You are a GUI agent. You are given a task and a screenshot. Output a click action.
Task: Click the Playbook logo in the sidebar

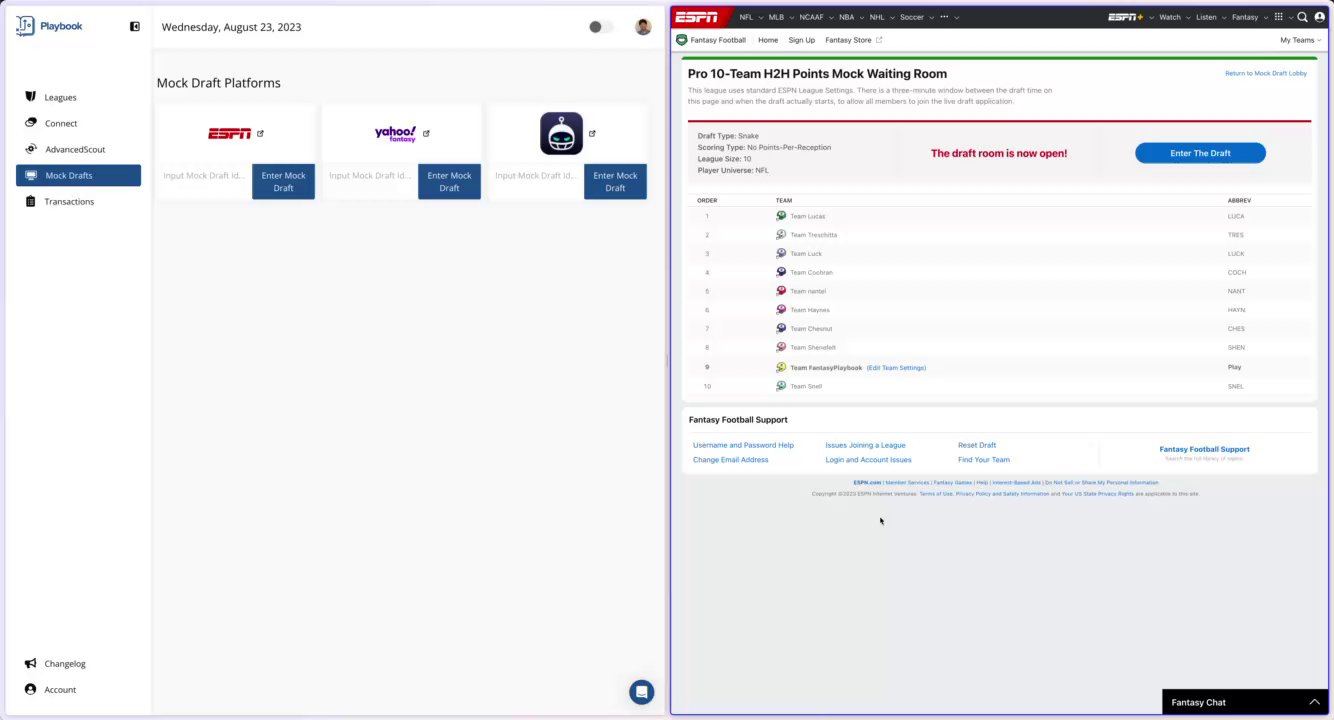point(49,26)
